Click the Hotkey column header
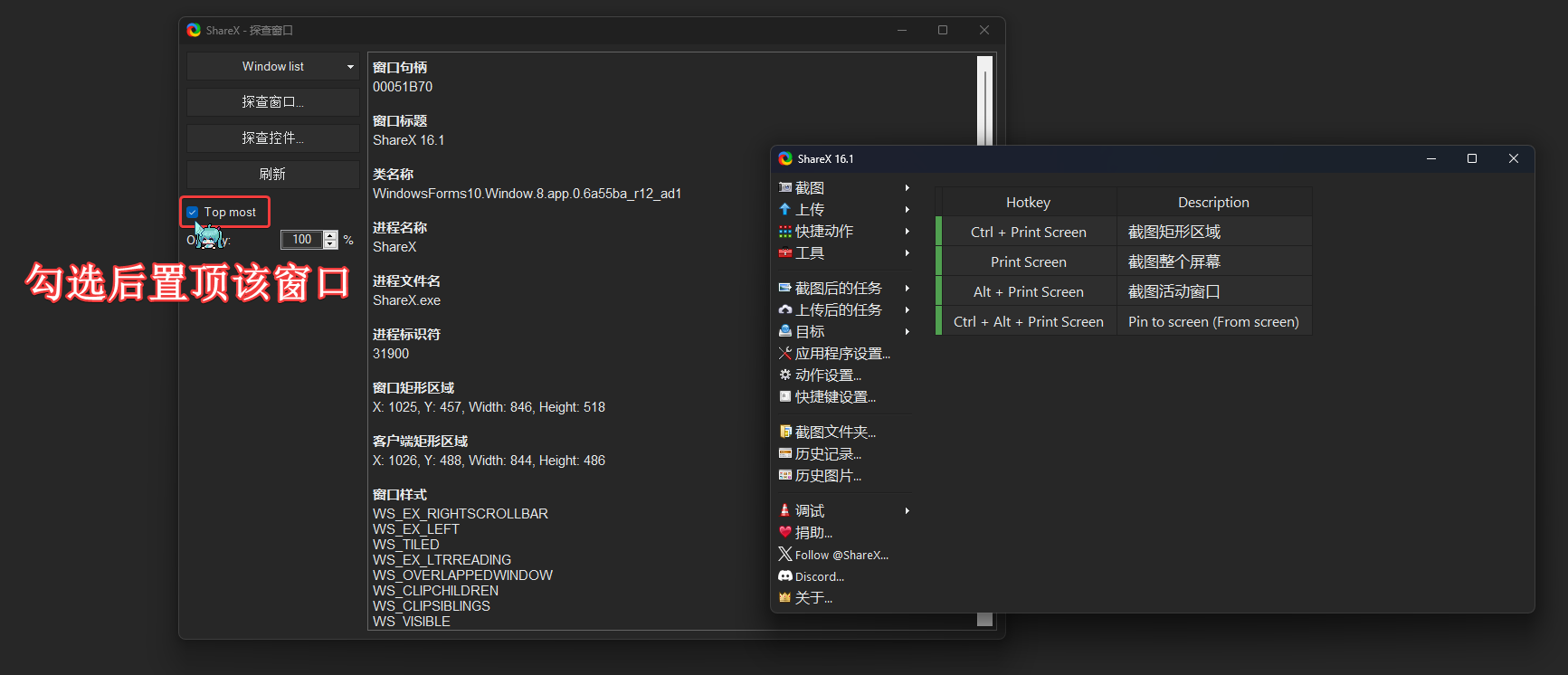Screen dimensions: 1568x675 coord(1028,202)
